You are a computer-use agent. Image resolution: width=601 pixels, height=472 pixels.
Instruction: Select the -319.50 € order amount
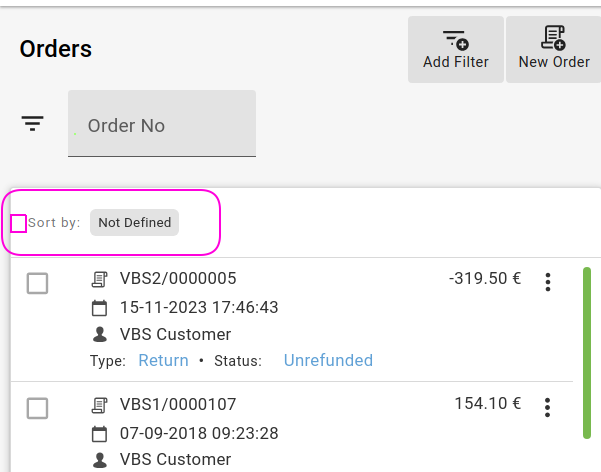tap(485, 279)
